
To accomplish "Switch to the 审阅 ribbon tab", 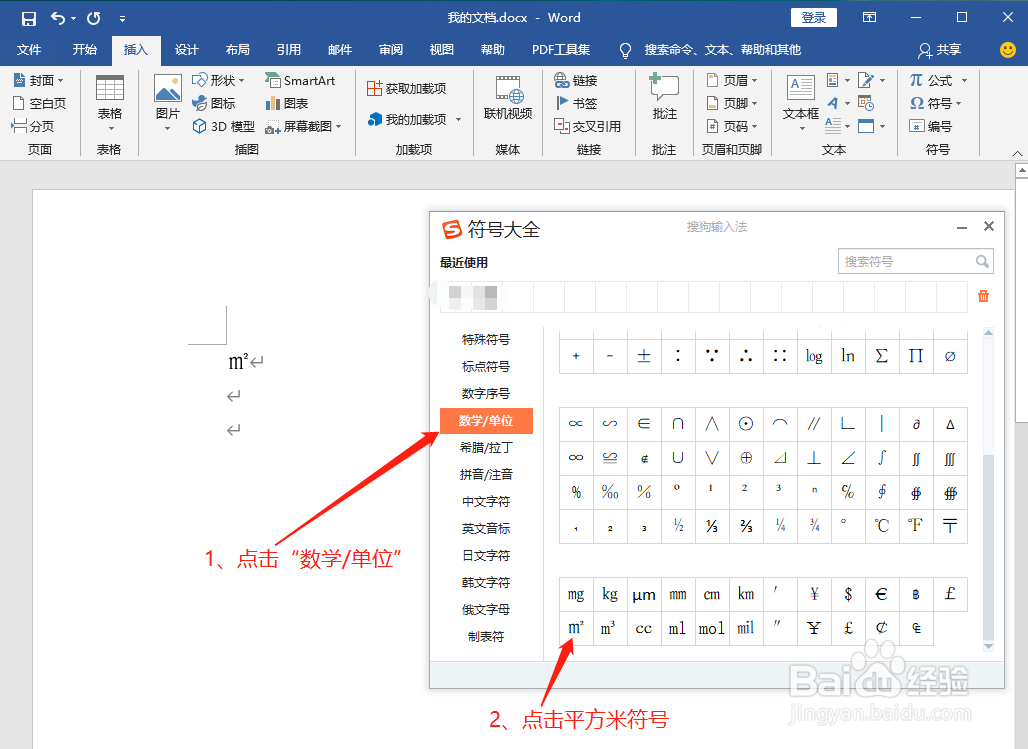I will pyautogui.click(x=390, y=49).
